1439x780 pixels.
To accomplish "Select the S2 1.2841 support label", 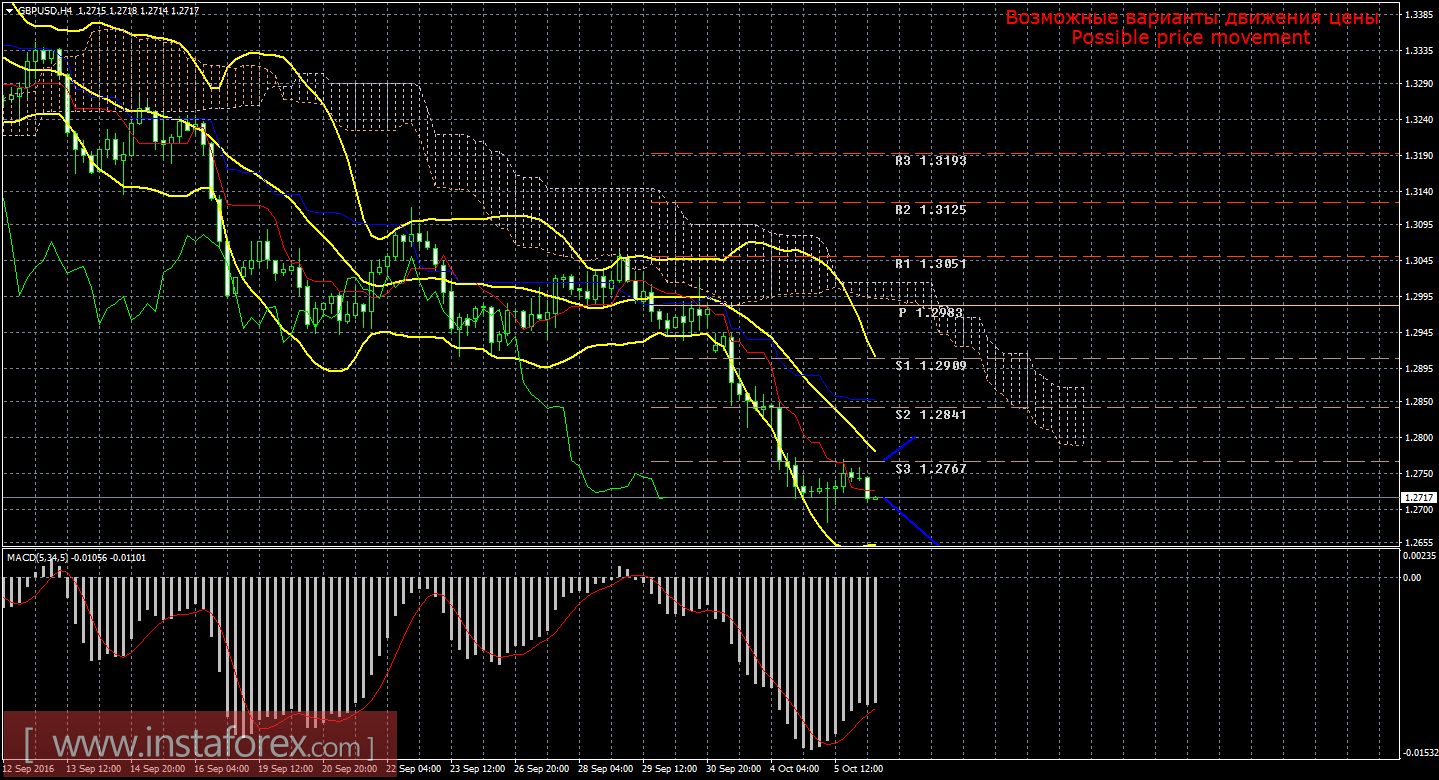I will (x=930, y=414).
